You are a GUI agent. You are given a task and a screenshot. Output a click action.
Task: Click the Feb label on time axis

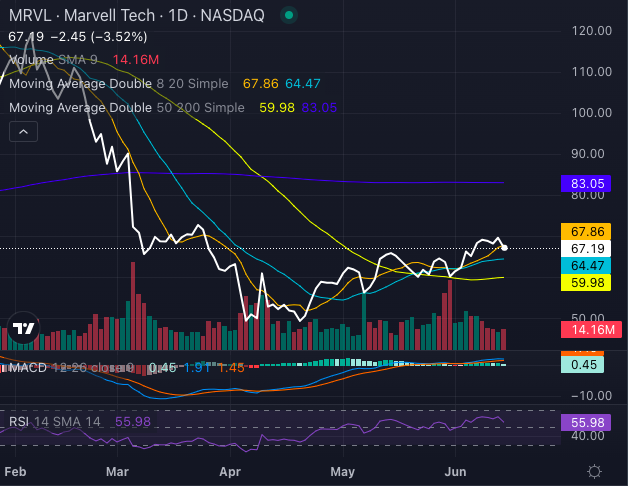click(x=15, y=472)
